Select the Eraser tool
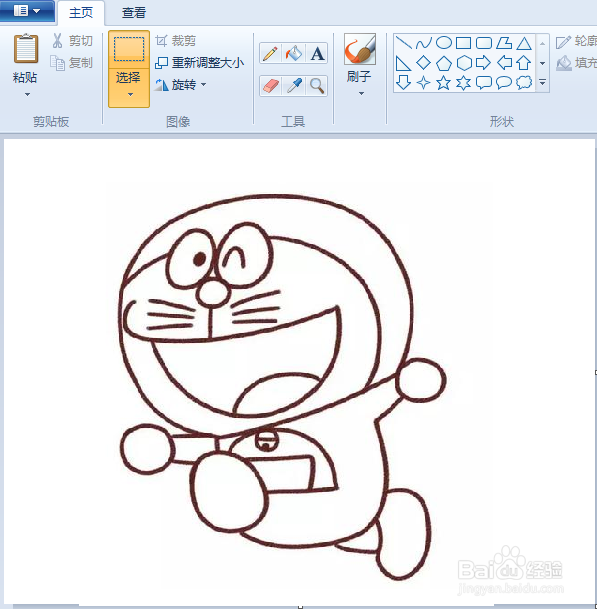The width and height of the screenshot is (597, 609). (270, 86)
